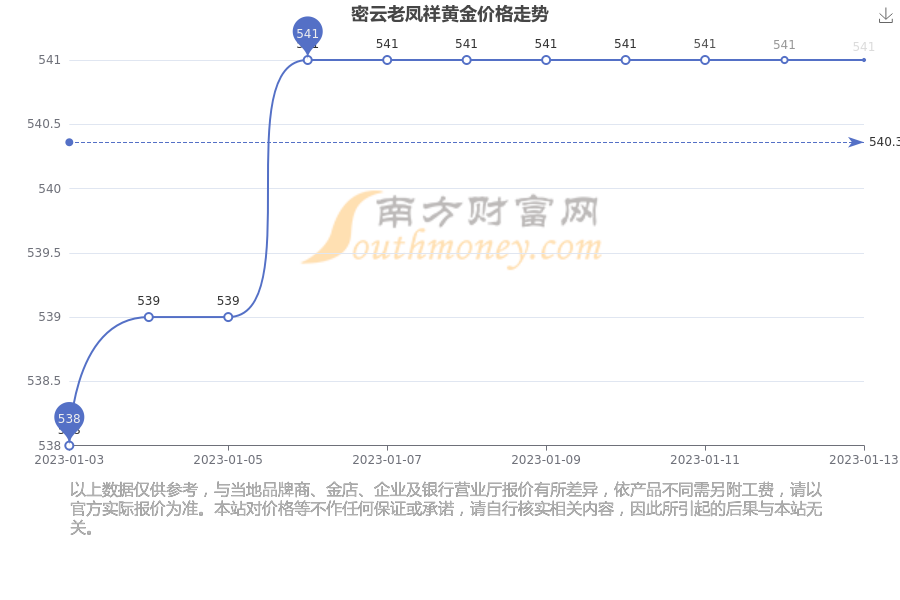
Task: Click the 541 max value pin marker
Action: [308, 34]
